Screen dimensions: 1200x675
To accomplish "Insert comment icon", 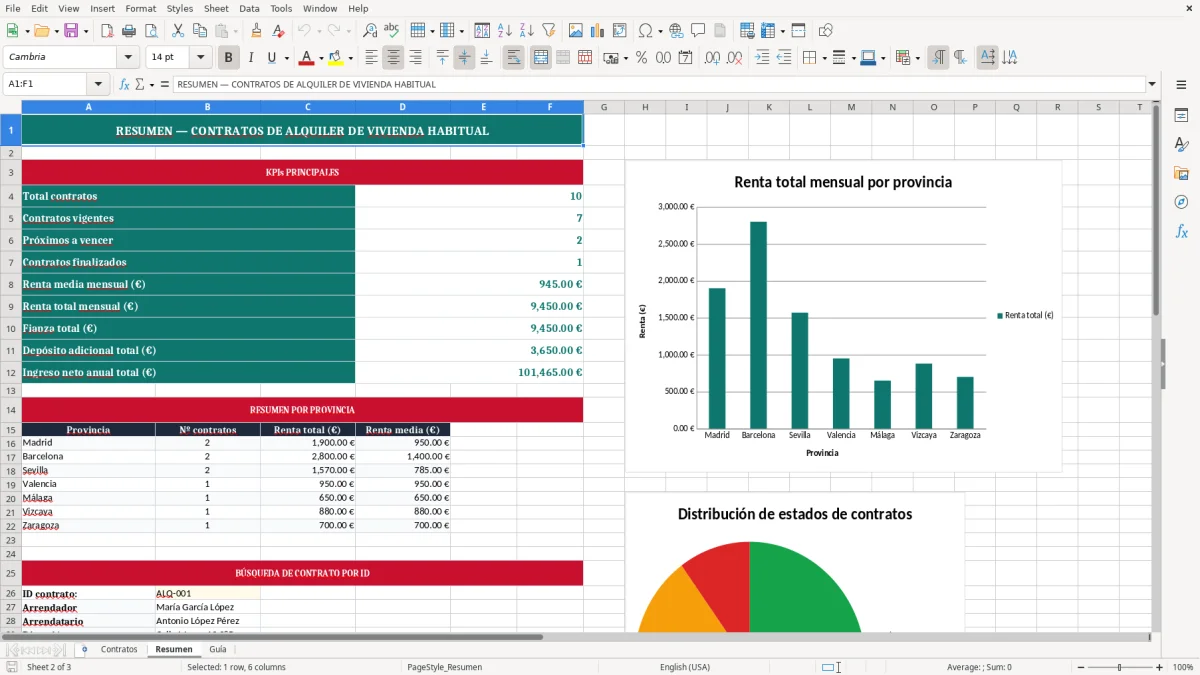I will pos(697,31).
